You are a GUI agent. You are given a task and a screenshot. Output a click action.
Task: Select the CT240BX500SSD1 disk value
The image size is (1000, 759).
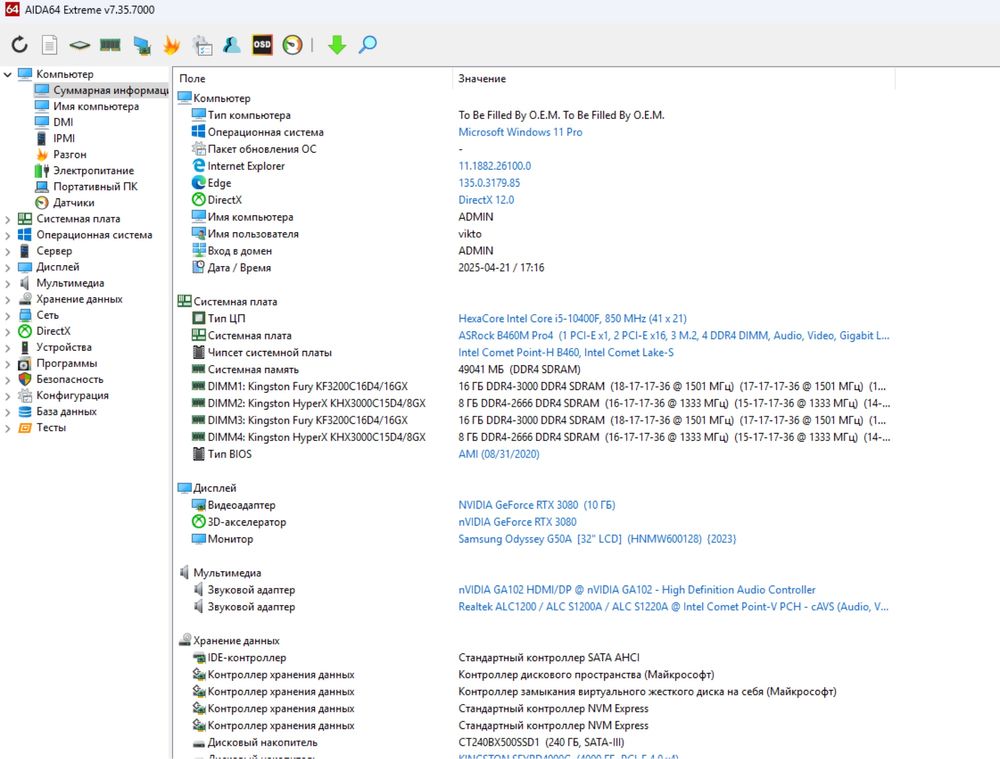pos(541,742)
